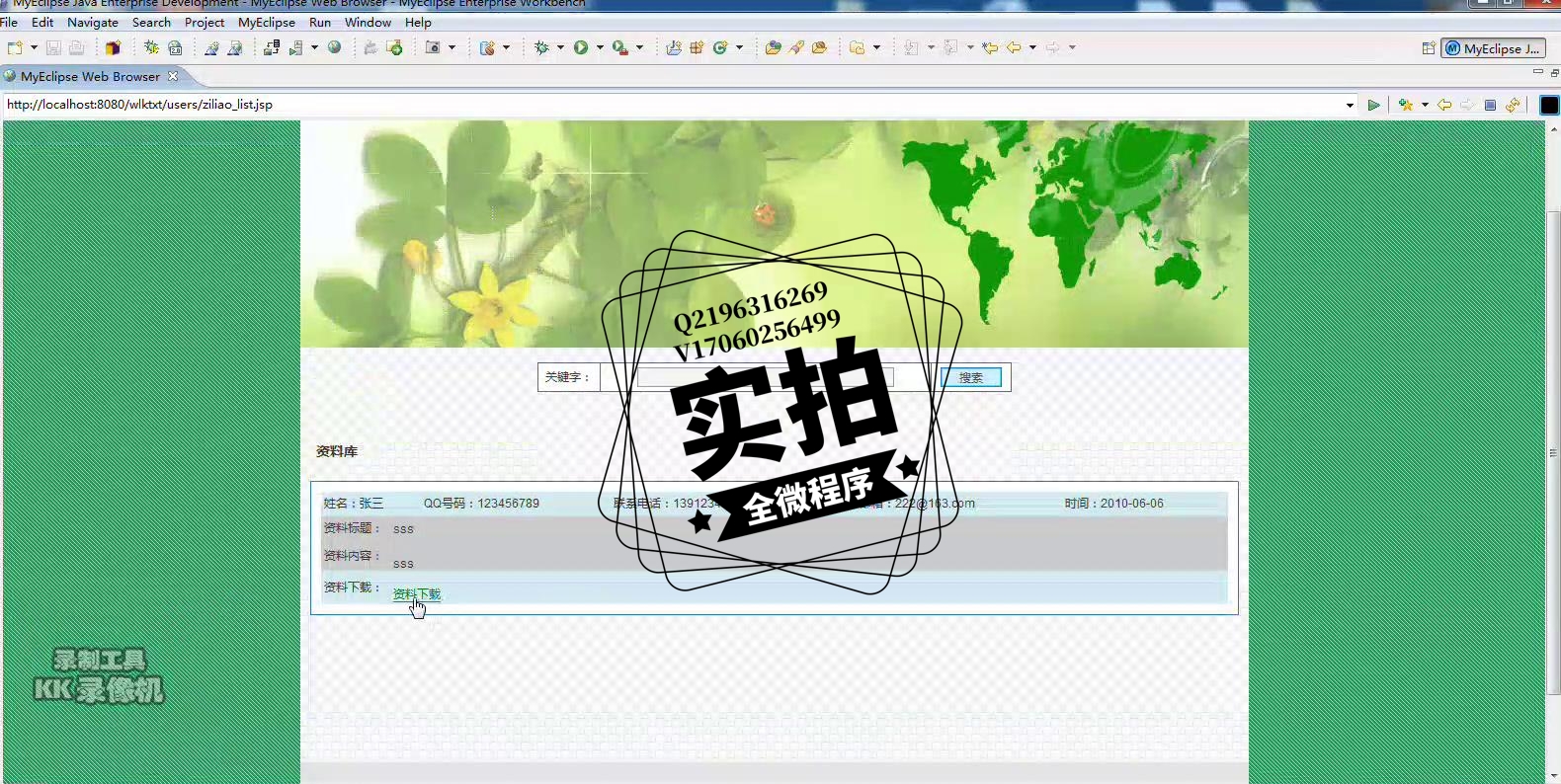Click the 搜索 search button
The width and height of the screenshot is (1561, 784).
[971, 377]
